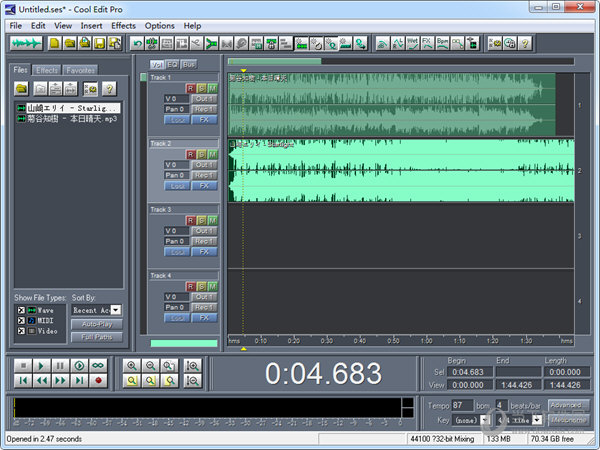Zoom in horizontally magnifier icon
The width and height of the screenshot is (600, 450).
[132, 366]
